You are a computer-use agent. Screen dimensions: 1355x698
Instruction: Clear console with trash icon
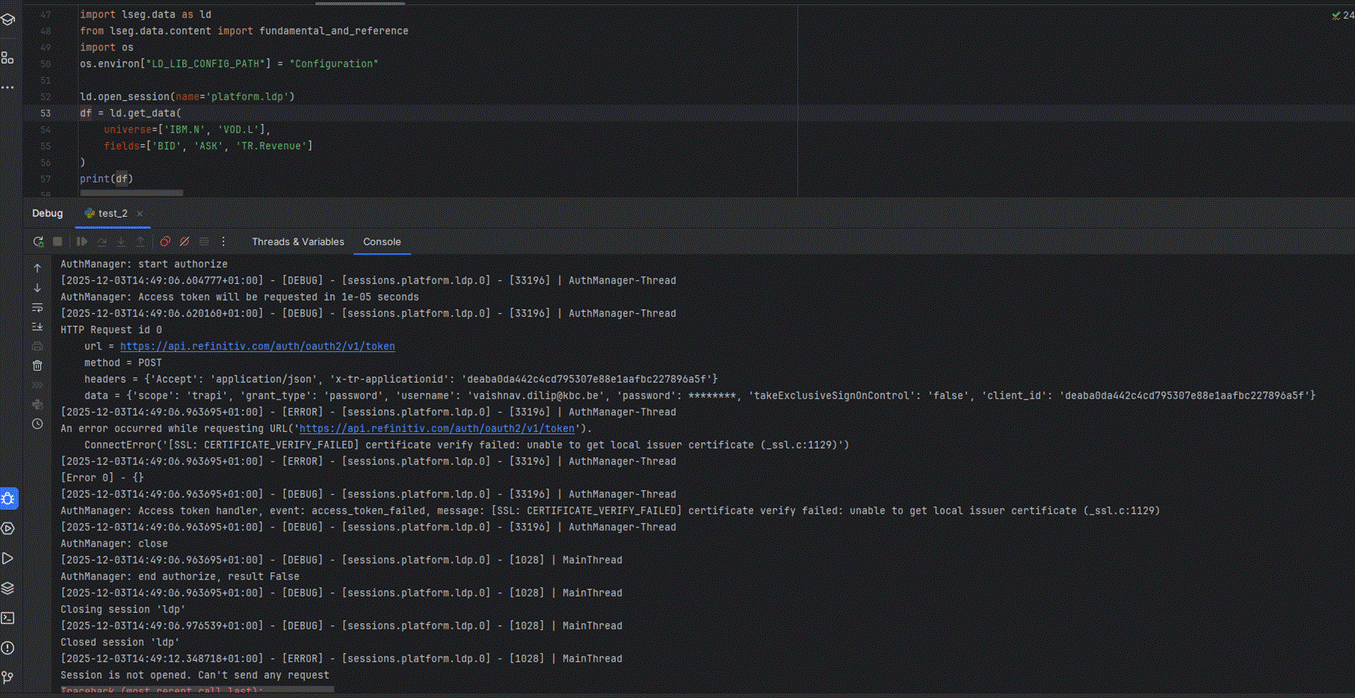click(38, 366)
